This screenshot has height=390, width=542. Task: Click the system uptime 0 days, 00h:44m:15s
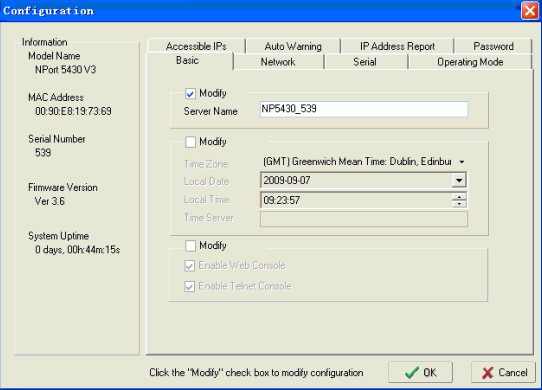(77, 250)
